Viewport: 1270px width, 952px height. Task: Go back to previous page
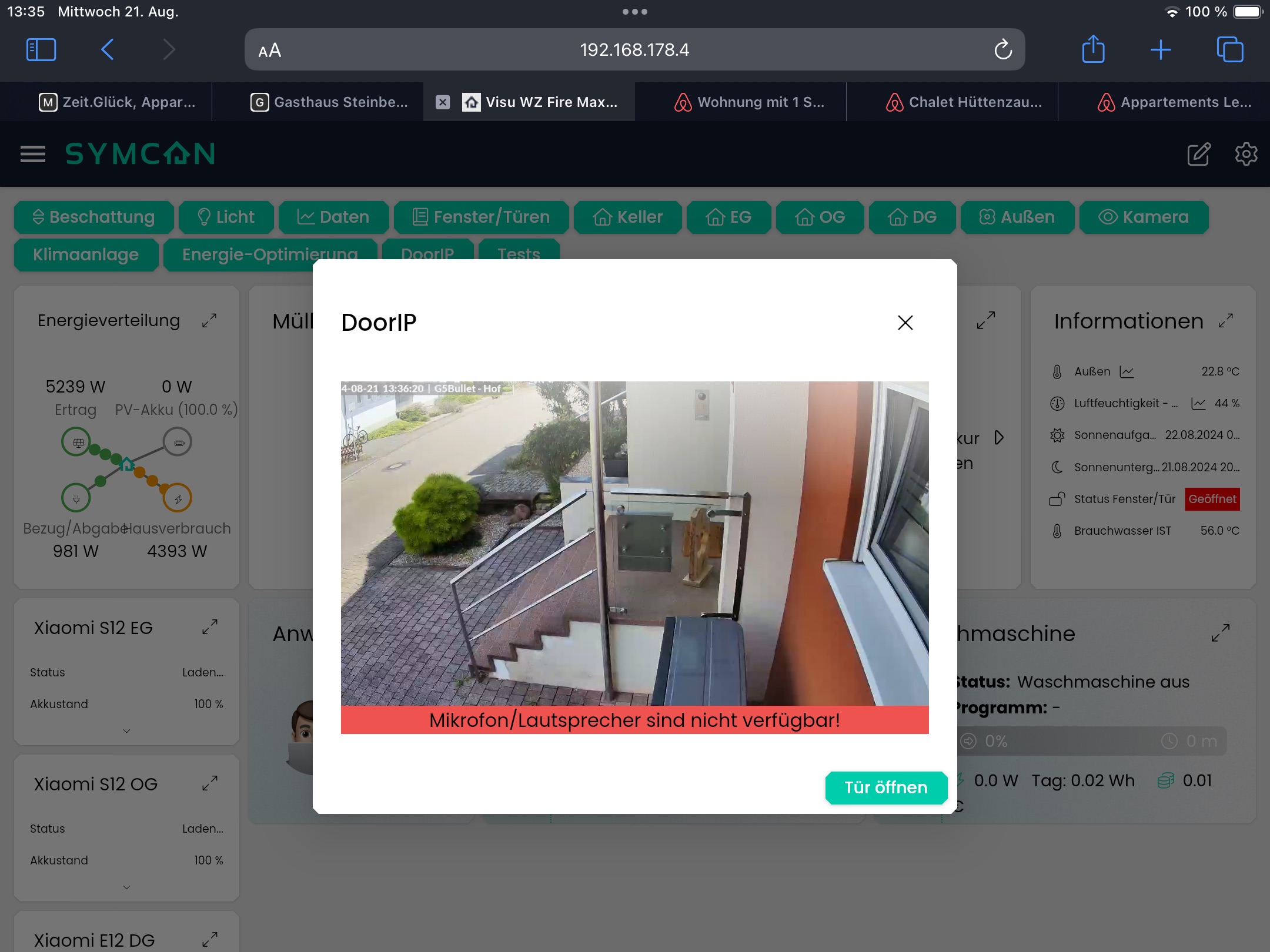107,49
